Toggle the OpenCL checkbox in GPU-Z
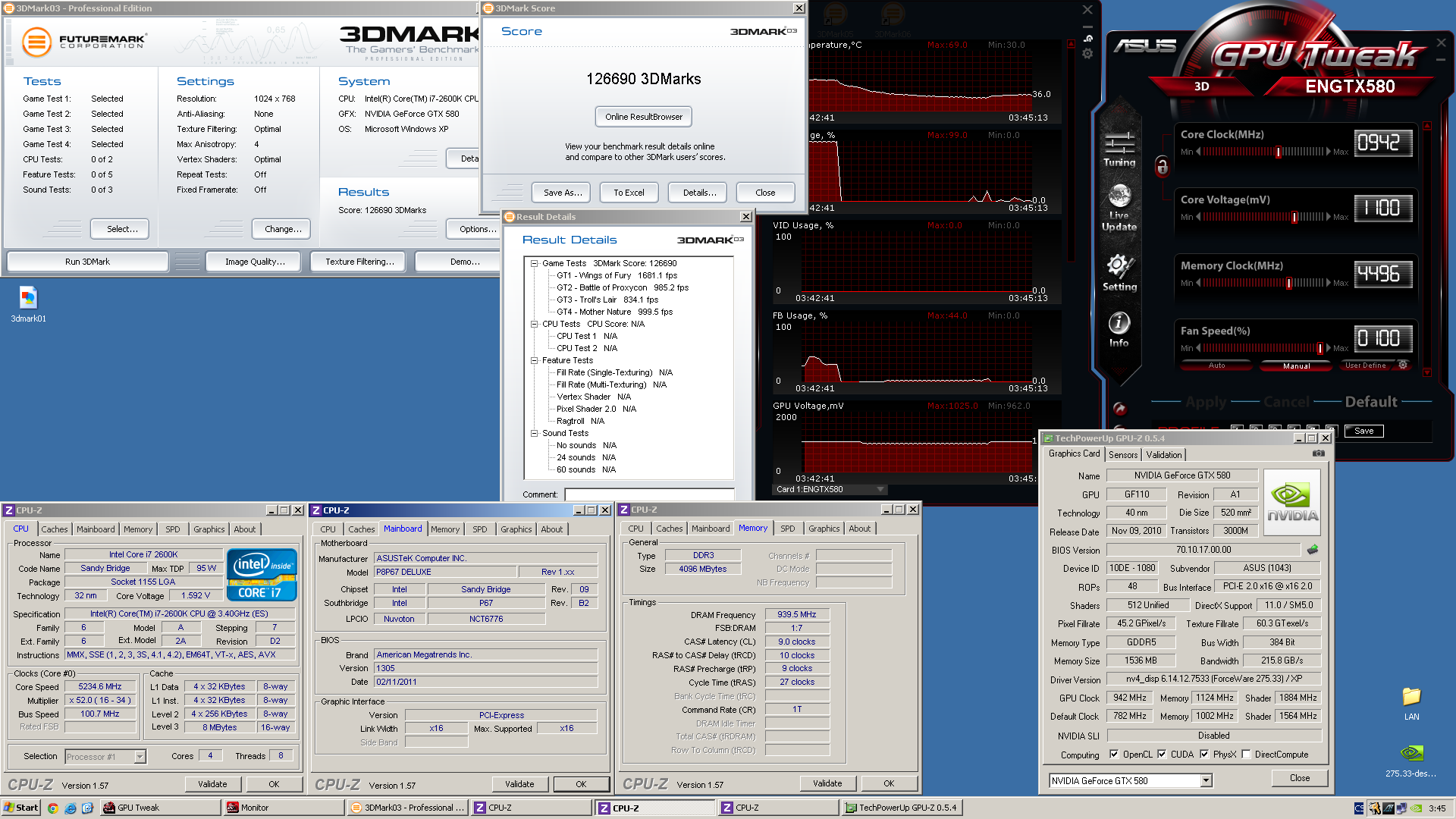The height and width of the screenshot is (819, 1456). (x=1114, y=755)
